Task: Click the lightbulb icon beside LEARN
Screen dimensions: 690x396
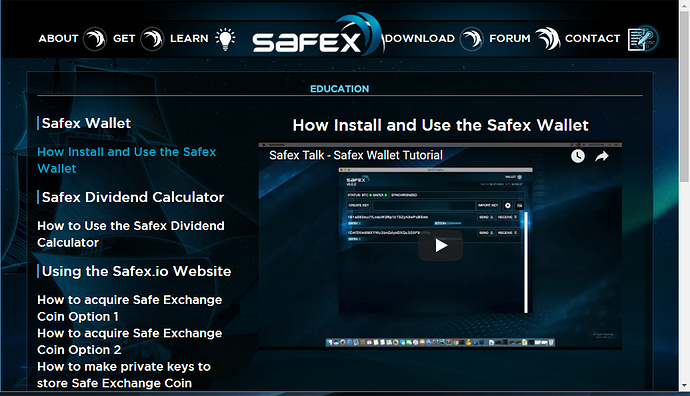Action: pos(225,39)
